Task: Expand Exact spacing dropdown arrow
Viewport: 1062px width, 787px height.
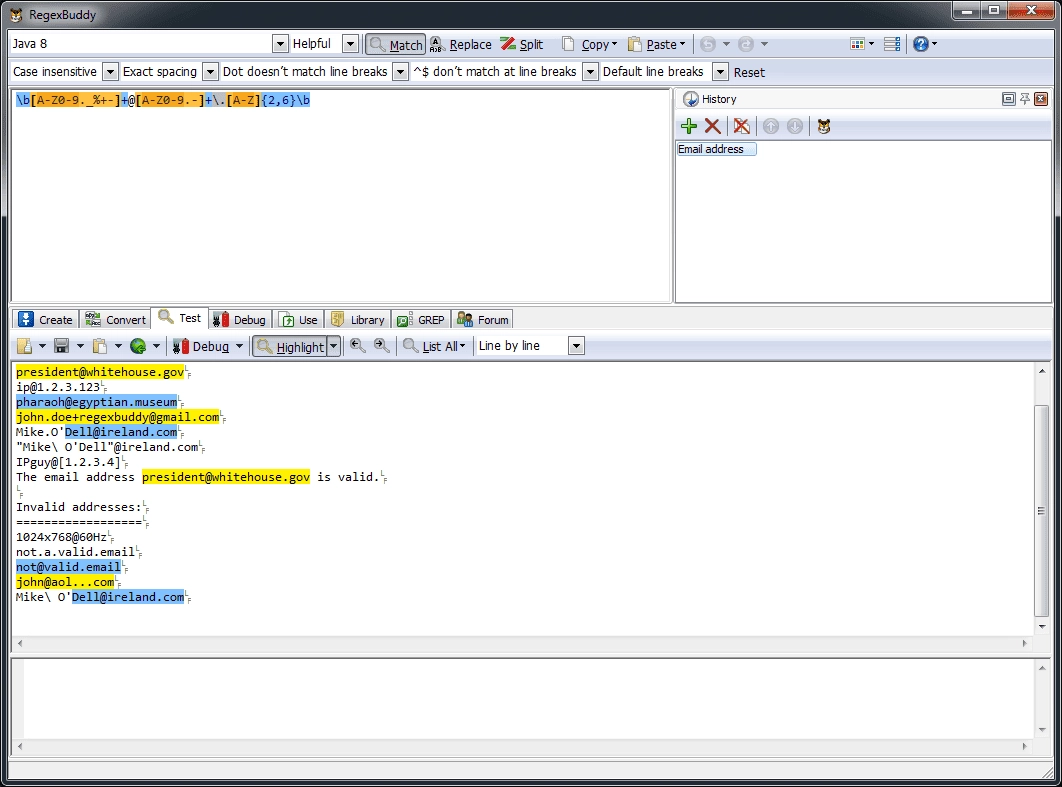Action: point(211,72)
